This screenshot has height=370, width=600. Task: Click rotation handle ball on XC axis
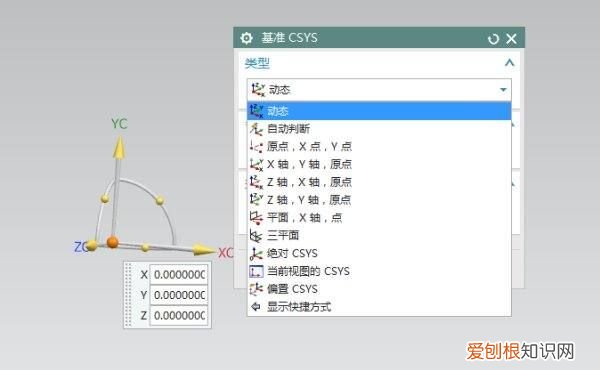click(x=145, y=248)
